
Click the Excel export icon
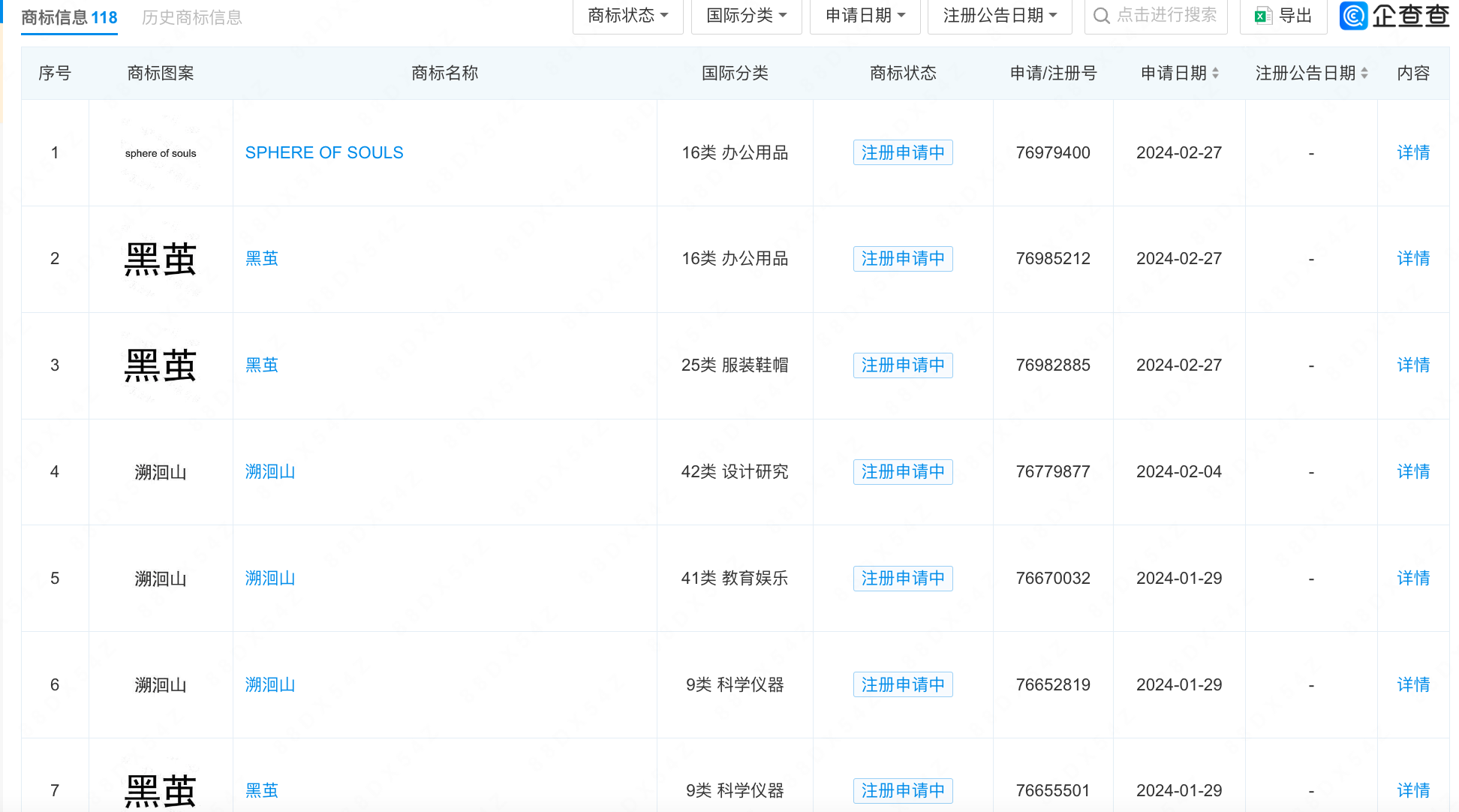tap(1263, 16)
